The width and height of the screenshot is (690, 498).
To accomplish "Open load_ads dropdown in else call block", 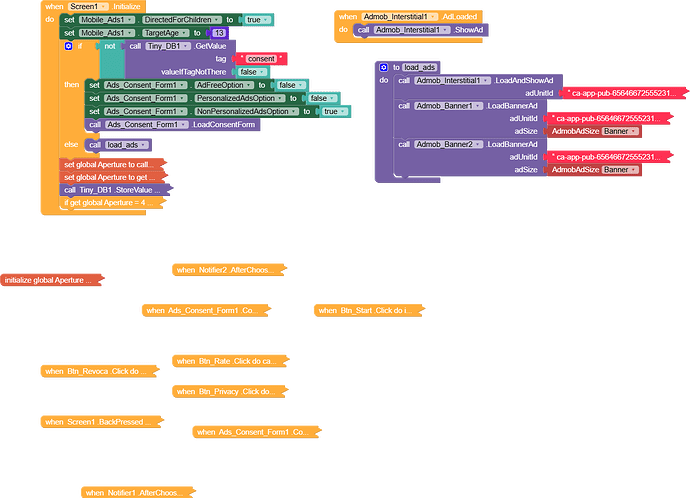I will click(126, 145).
